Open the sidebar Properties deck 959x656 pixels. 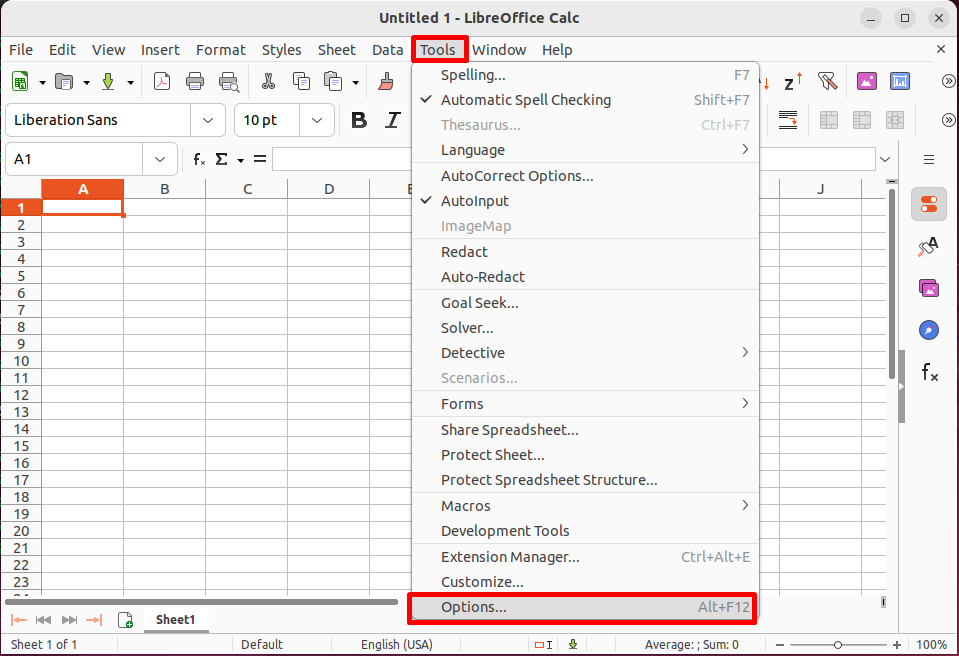point(928,204)
